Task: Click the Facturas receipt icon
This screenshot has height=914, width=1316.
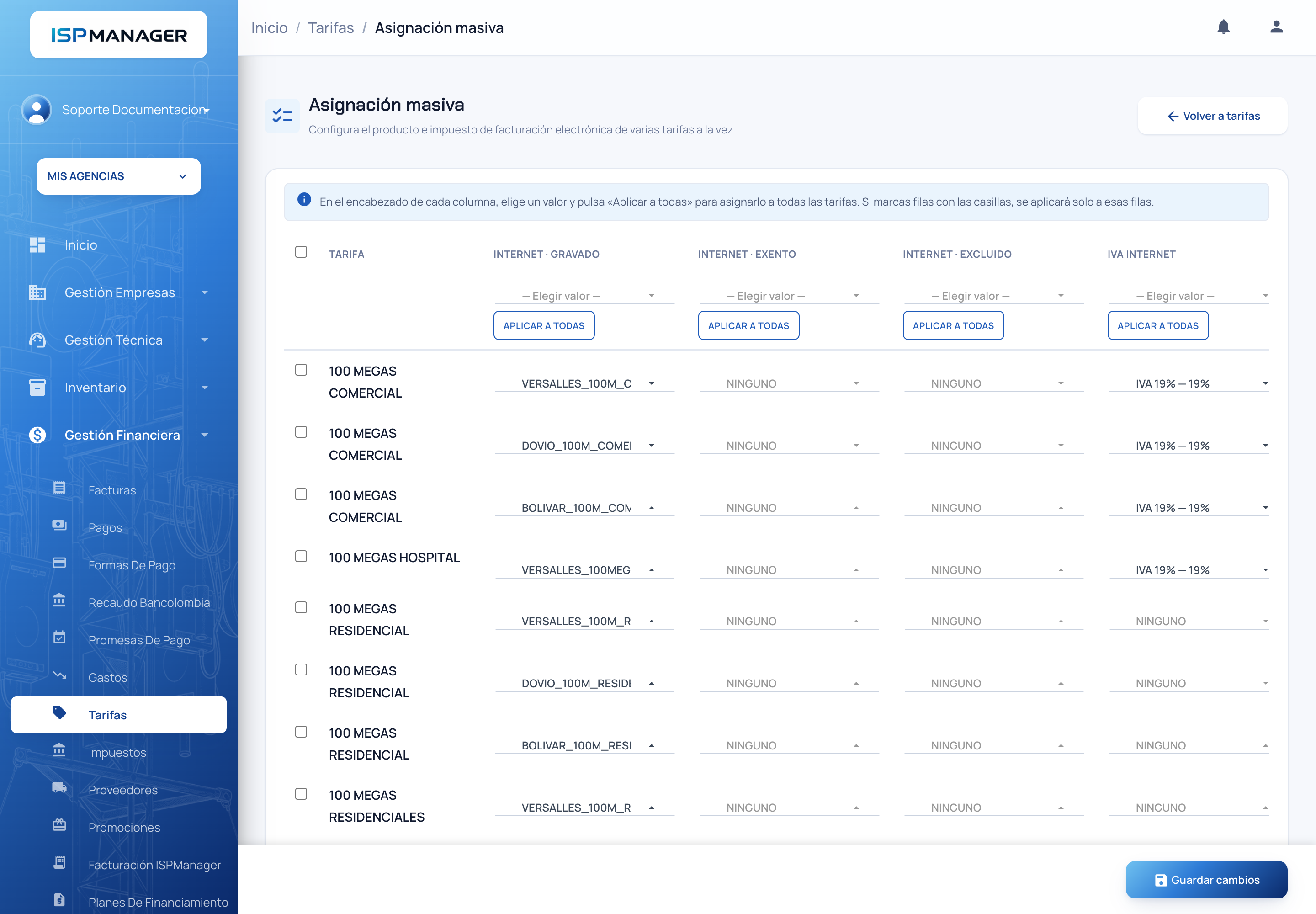Action: pyautogui.click(x=59, y=488)
